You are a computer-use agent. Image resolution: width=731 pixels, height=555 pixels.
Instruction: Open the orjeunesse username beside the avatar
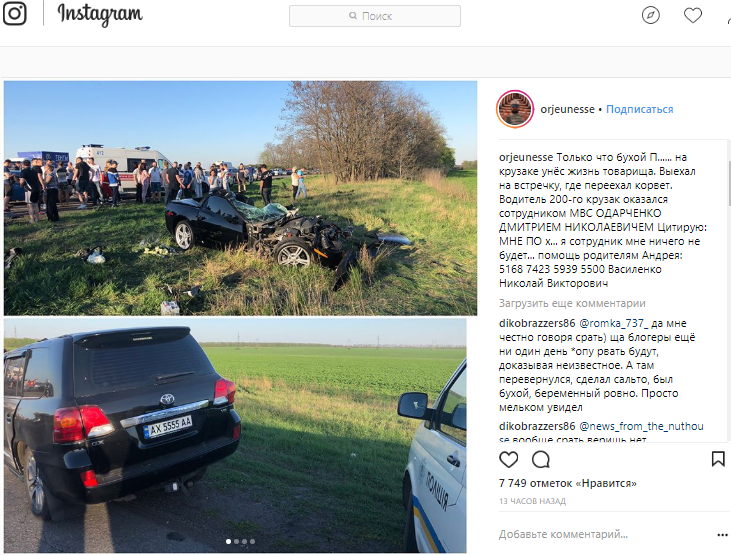click(567, 109)
